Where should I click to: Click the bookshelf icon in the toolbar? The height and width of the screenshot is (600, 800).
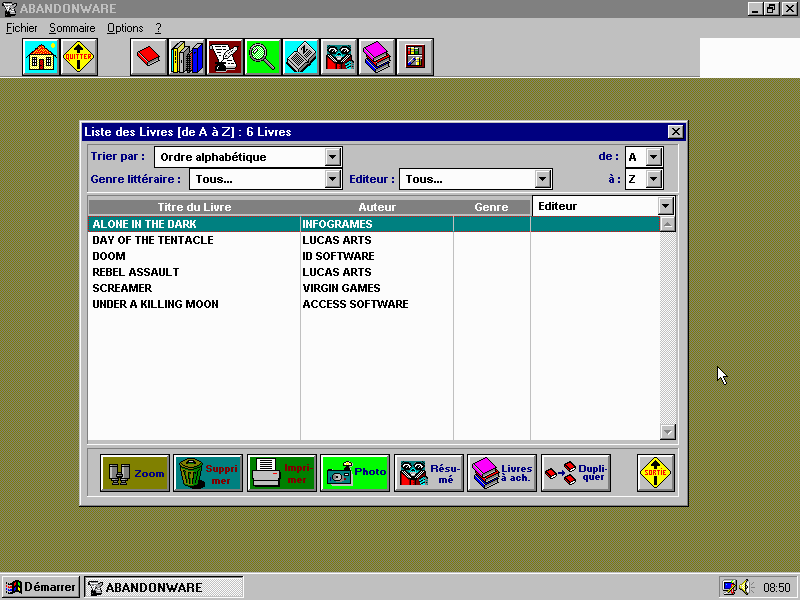[414, 58]
